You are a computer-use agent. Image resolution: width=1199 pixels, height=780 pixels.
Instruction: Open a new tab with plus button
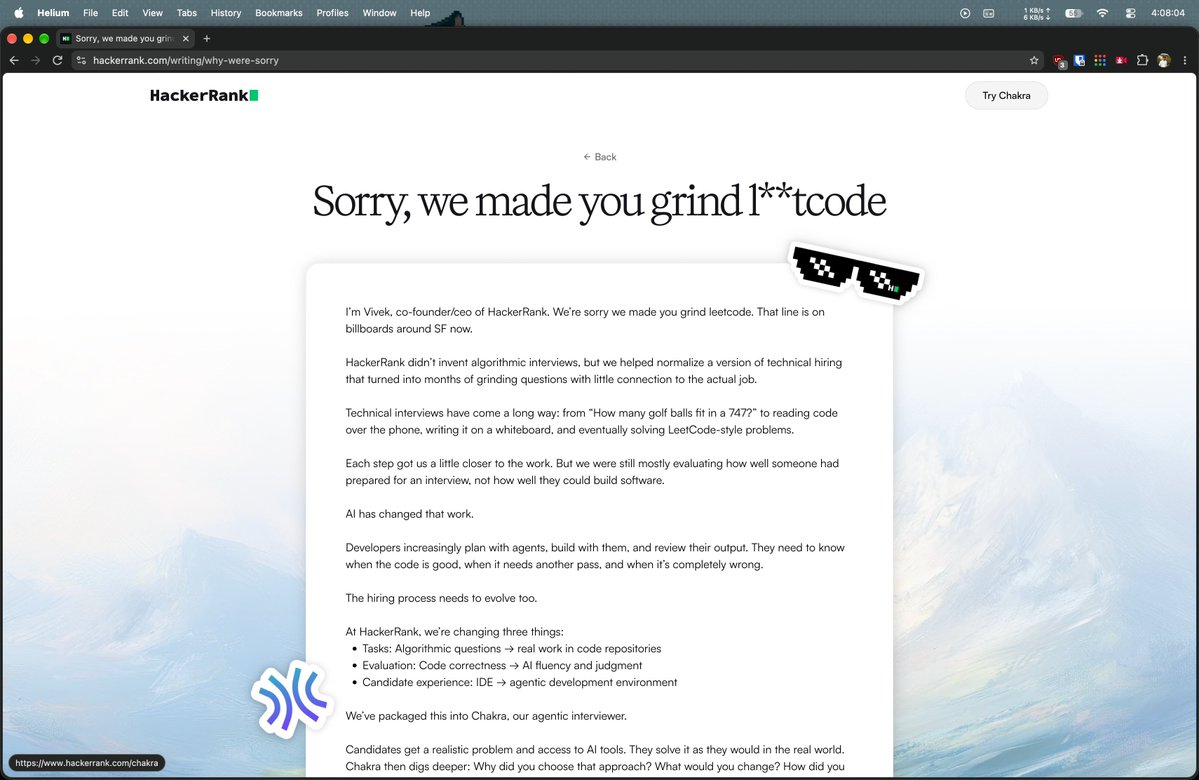point(206,38)
